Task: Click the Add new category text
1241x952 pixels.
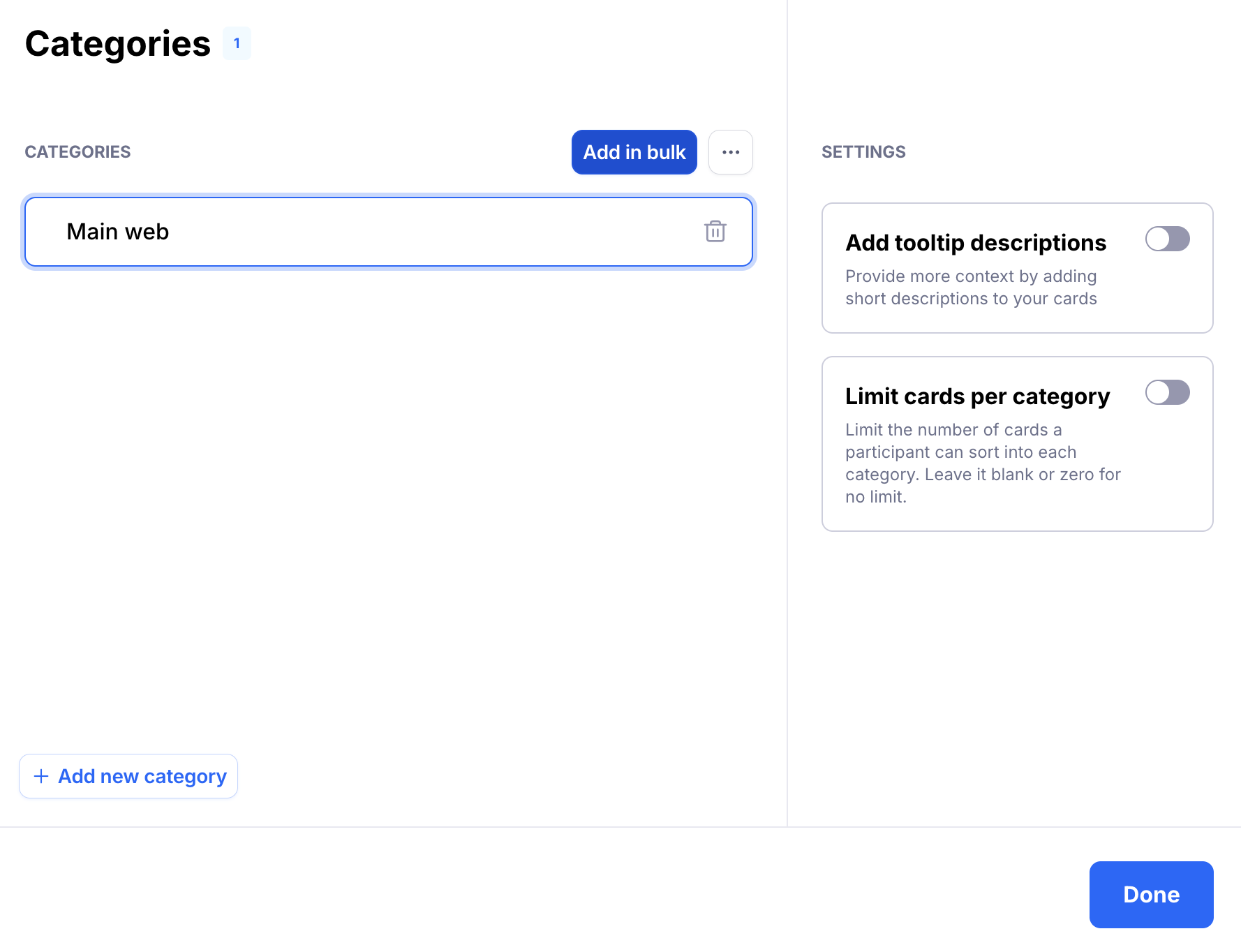Action: pos(142,776)
